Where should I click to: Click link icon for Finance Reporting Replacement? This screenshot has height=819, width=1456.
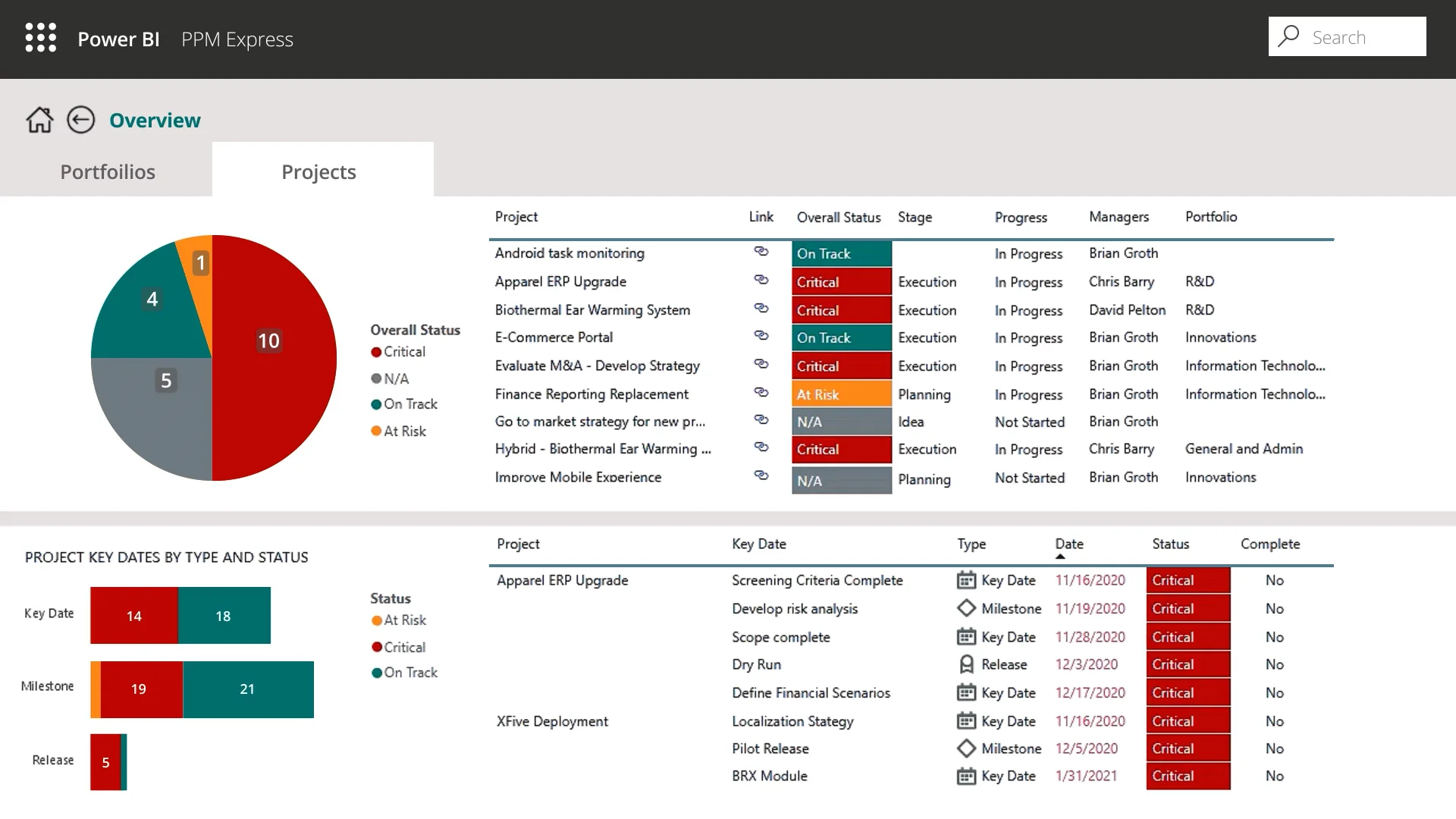pyautogui.click(x=761, y=393)
